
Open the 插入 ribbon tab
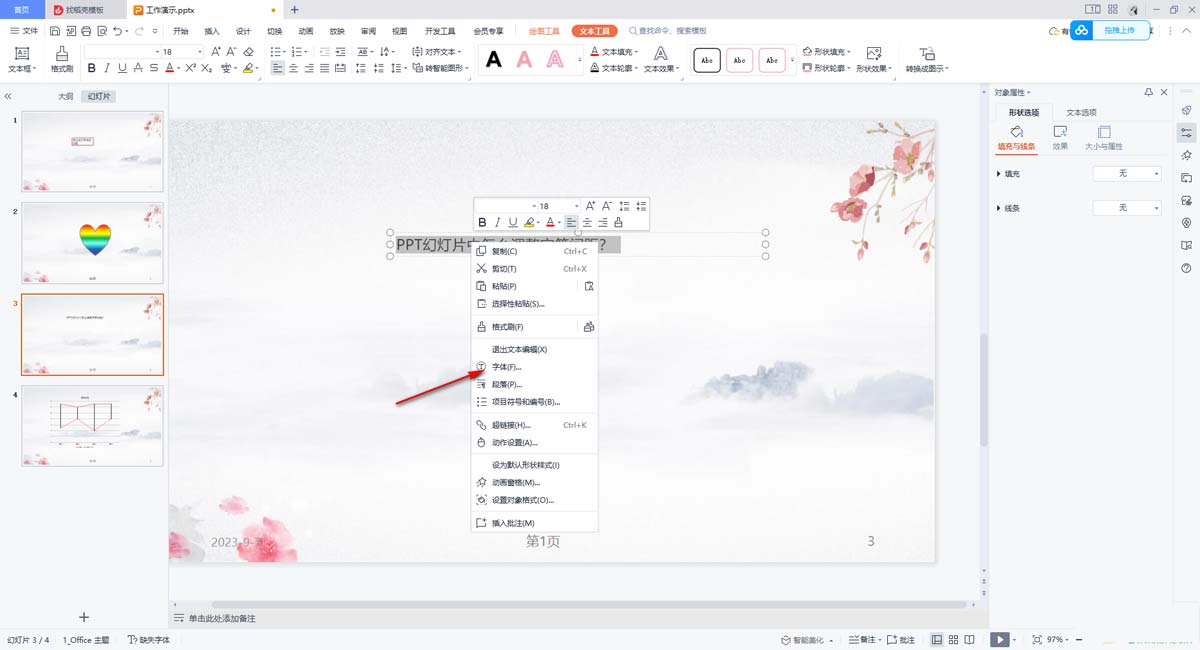point(212,32)
